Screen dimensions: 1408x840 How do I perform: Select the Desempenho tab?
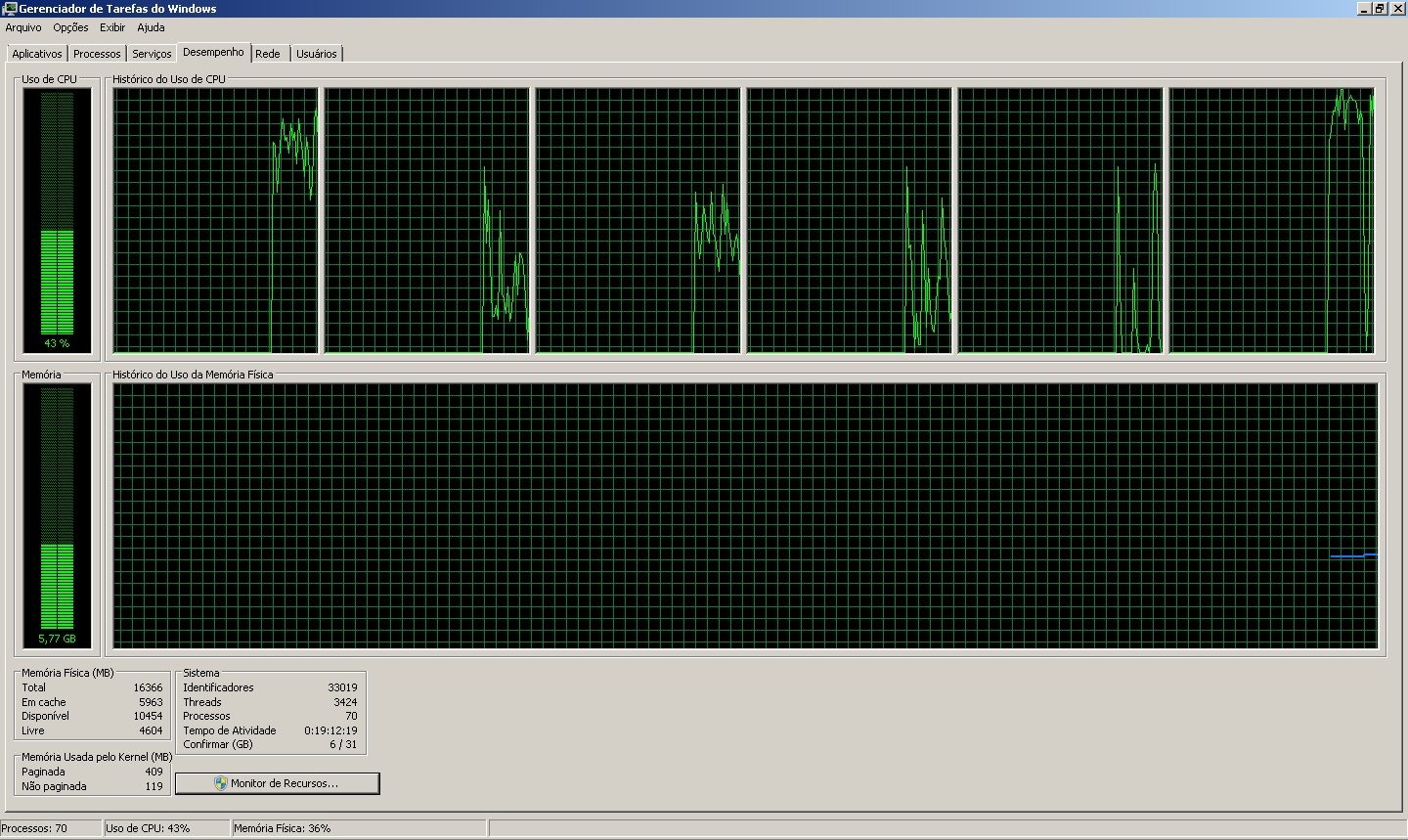point(213,52)
